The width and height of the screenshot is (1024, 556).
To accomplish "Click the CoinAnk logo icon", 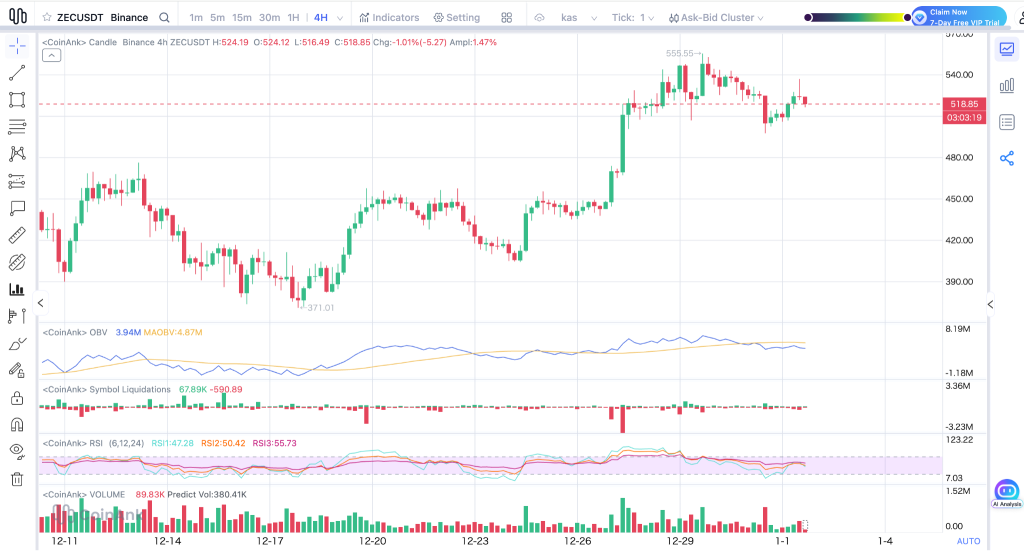I will (18, 16).
